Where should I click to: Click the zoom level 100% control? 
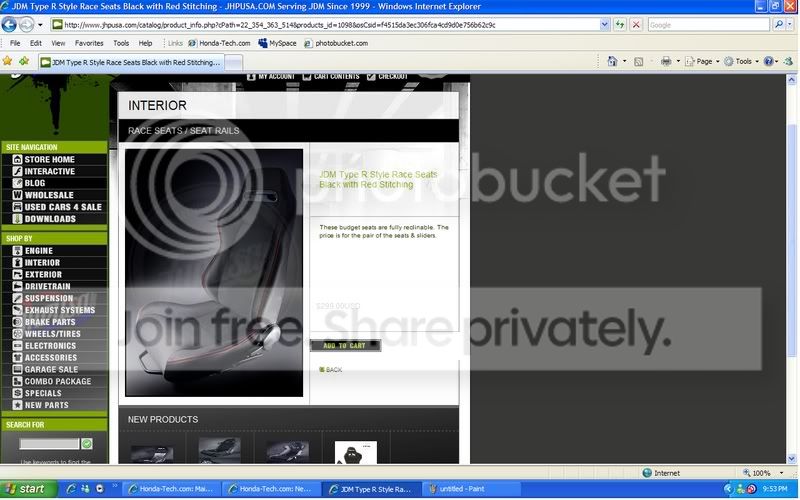tap(762, 473)
